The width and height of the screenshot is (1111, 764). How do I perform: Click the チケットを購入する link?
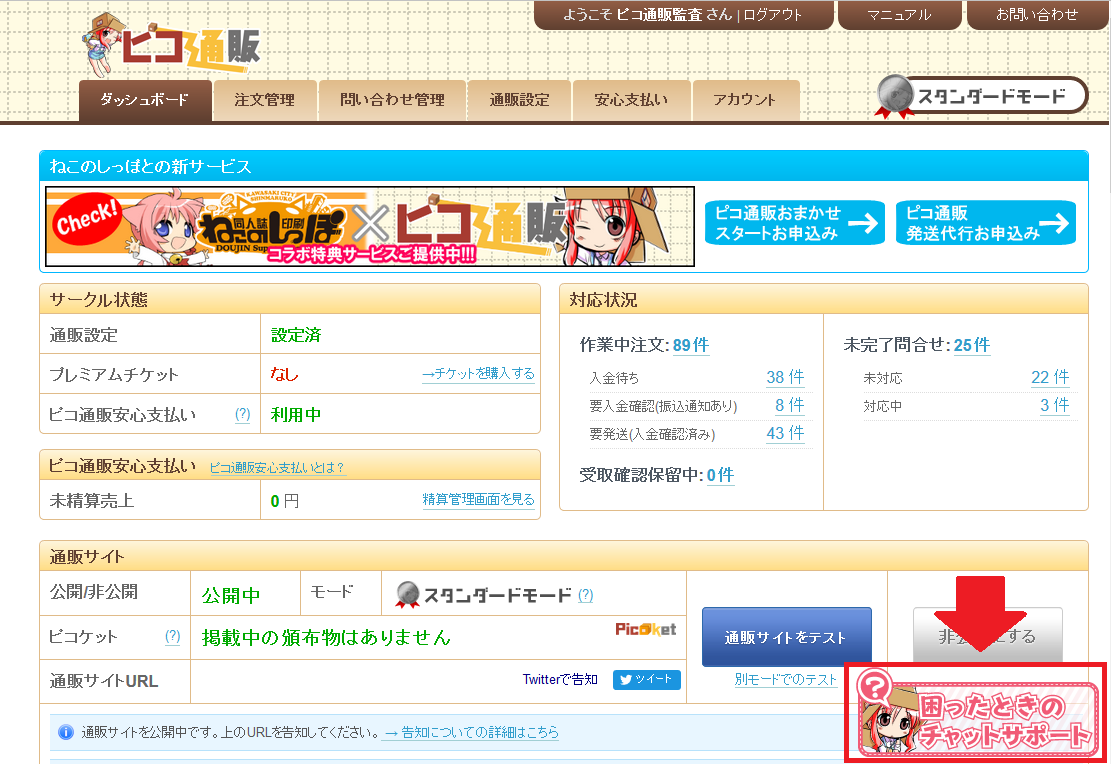[x=478, y=374]
